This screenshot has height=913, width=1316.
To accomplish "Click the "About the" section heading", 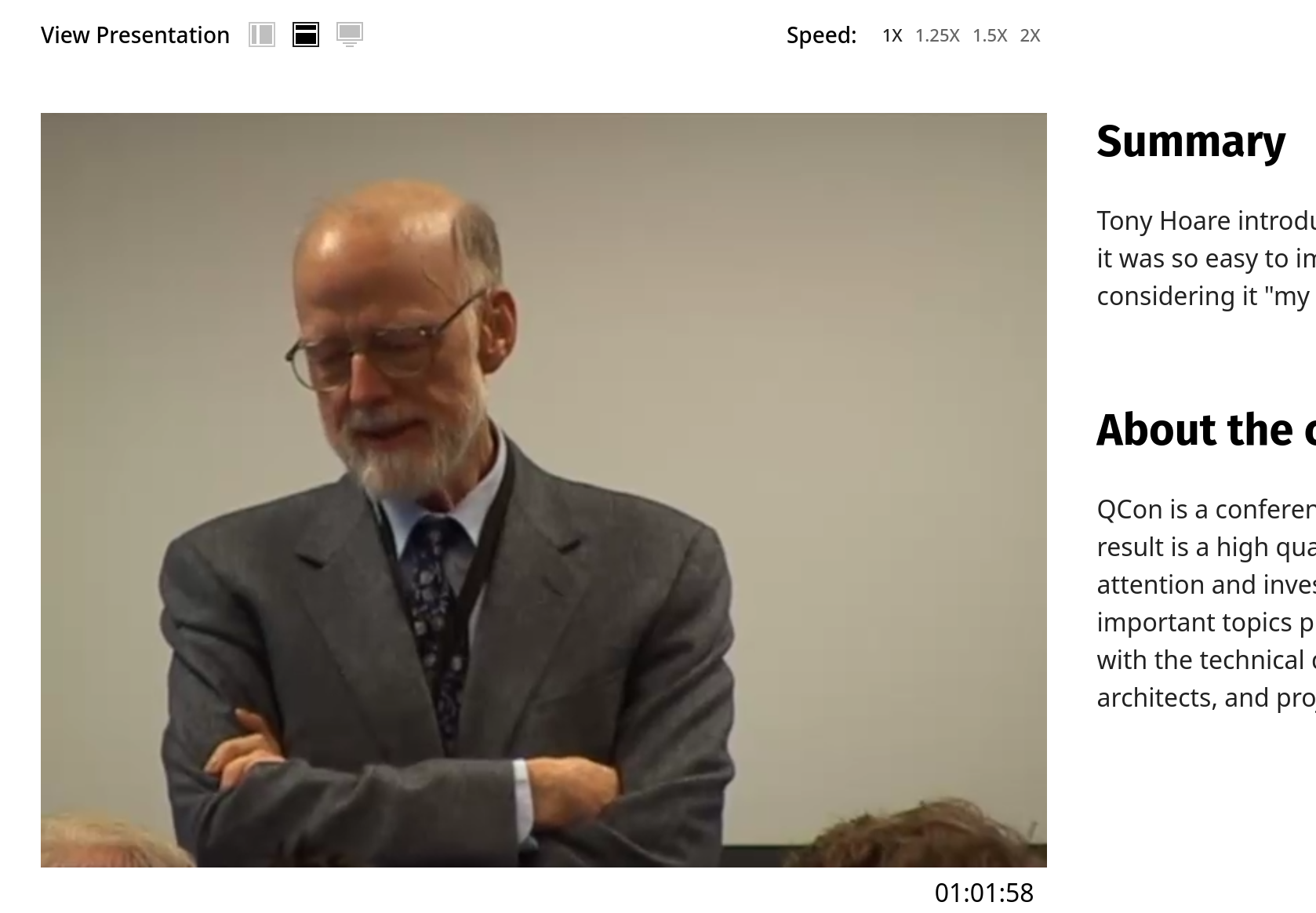I will tap(1206, 430).
